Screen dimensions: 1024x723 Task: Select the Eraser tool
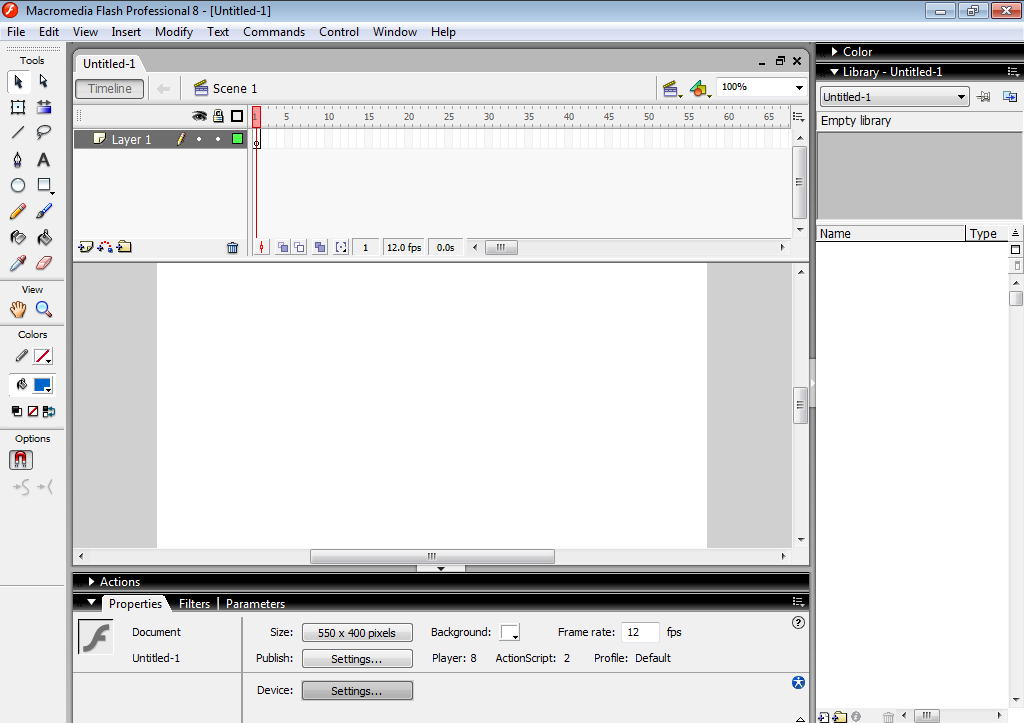point(44,263)
